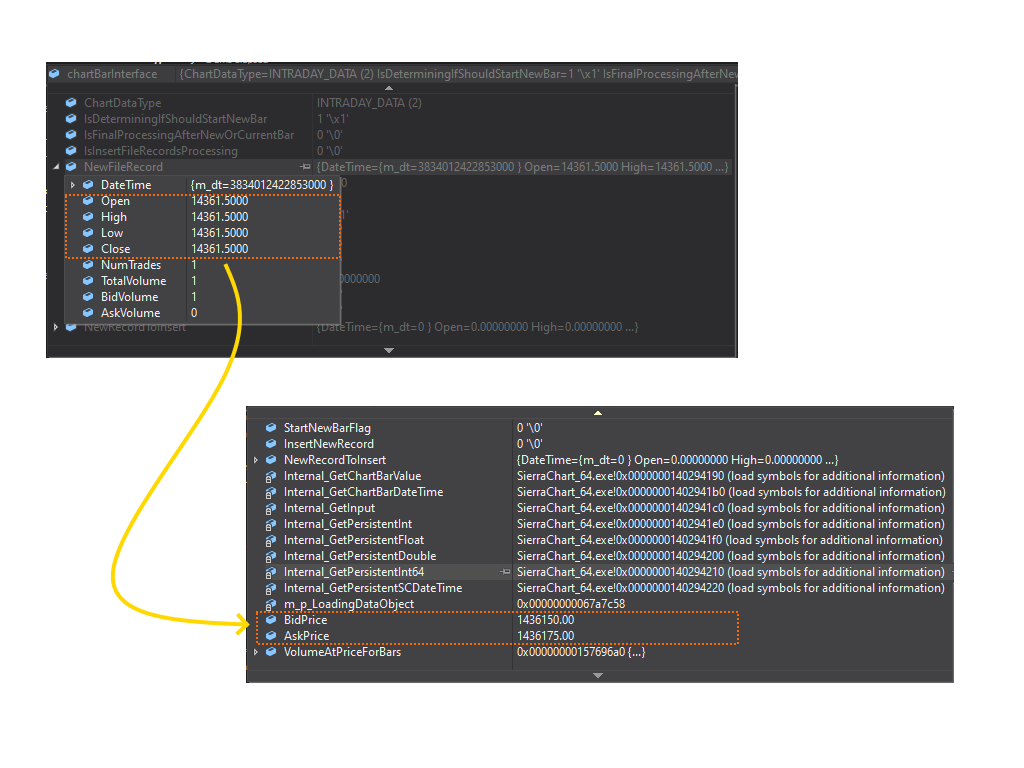This screenshot has height=768, width=1024.
Task: Click the IsInsertFileRecordProcessing field icon
Action: tap(71, 151)
